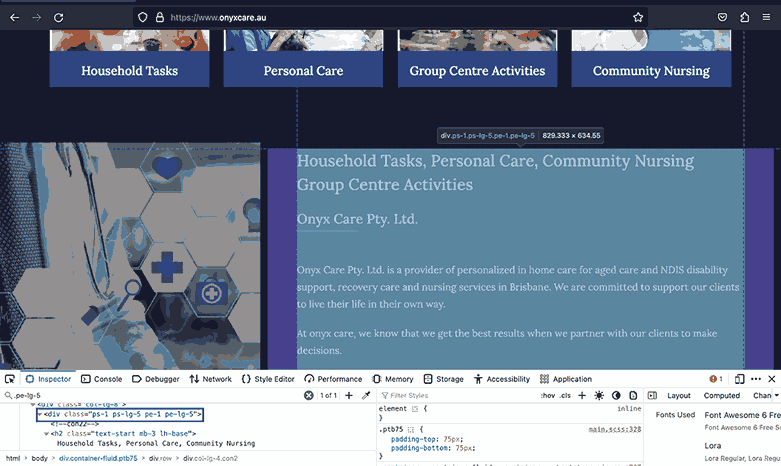Open the extensions puzzle icon
Screen dimensions: 781x466
tap(744, 17)
